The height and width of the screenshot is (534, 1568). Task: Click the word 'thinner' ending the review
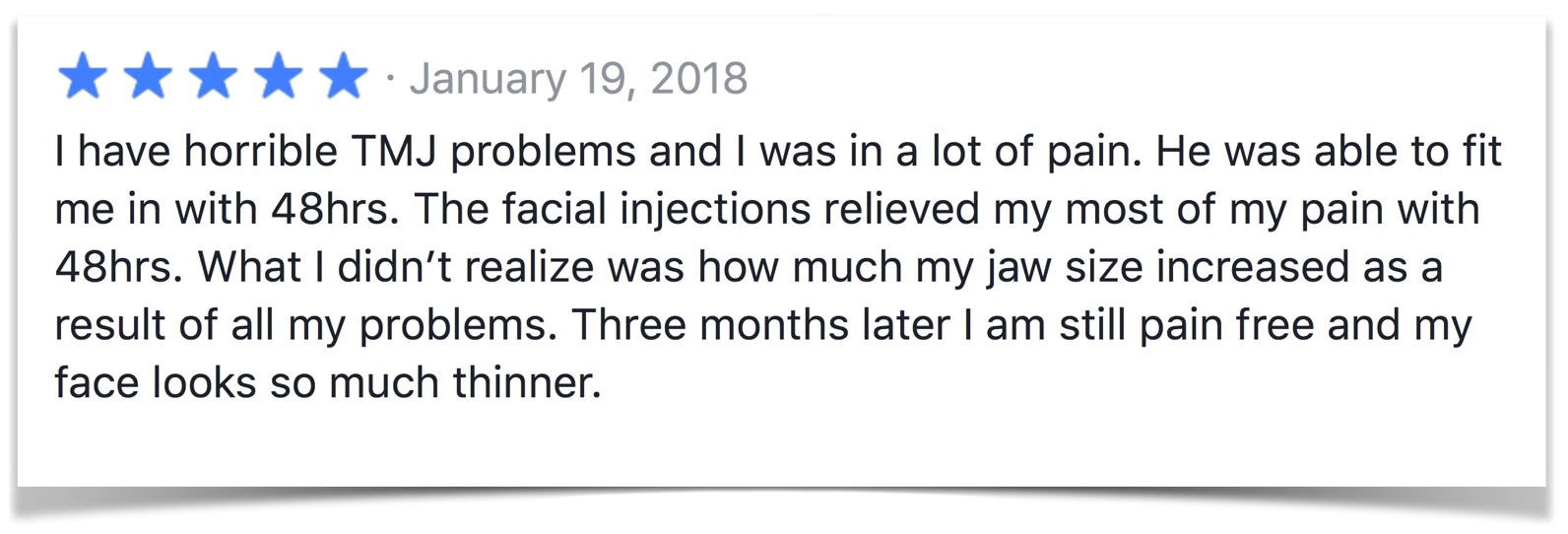tap(526, 383)
